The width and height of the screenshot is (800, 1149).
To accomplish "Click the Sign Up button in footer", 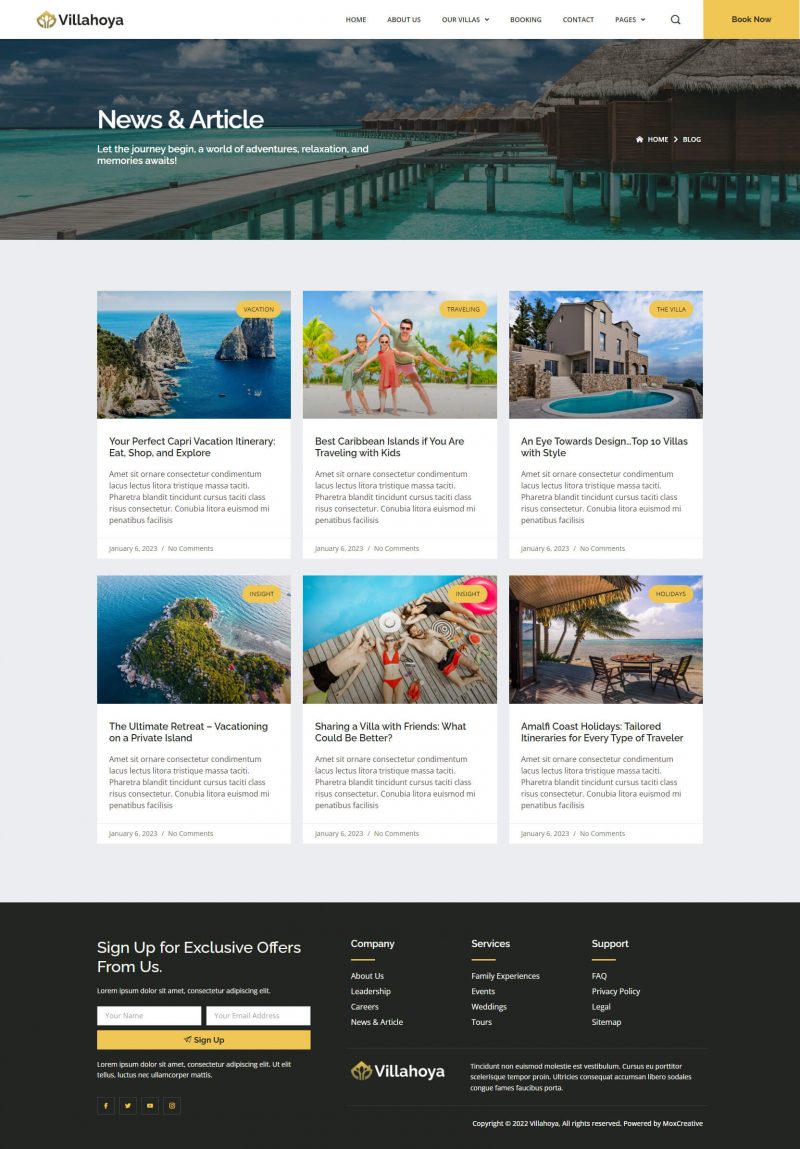I will pos(204,1040).
